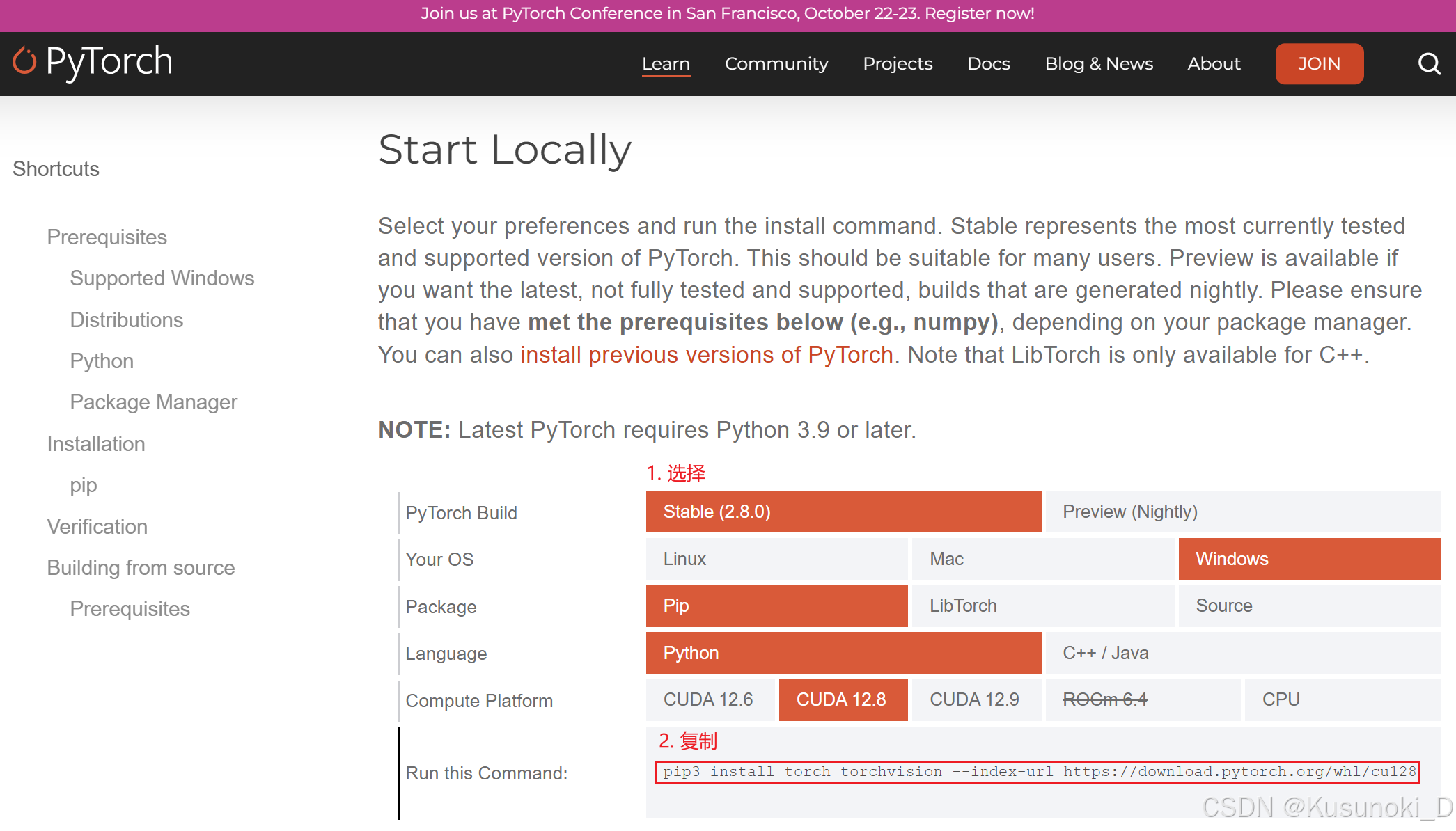Click the Your OS row label
This screenshot has width=1456, height=831.
pyautogui.click(x=439, y=560)
